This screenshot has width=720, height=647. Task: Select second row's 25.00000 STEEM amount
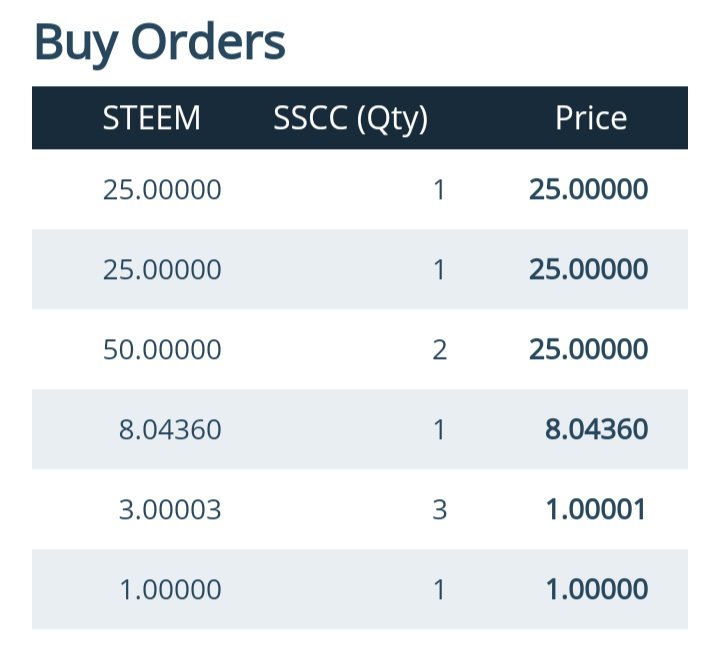click(x=162, y=270)
